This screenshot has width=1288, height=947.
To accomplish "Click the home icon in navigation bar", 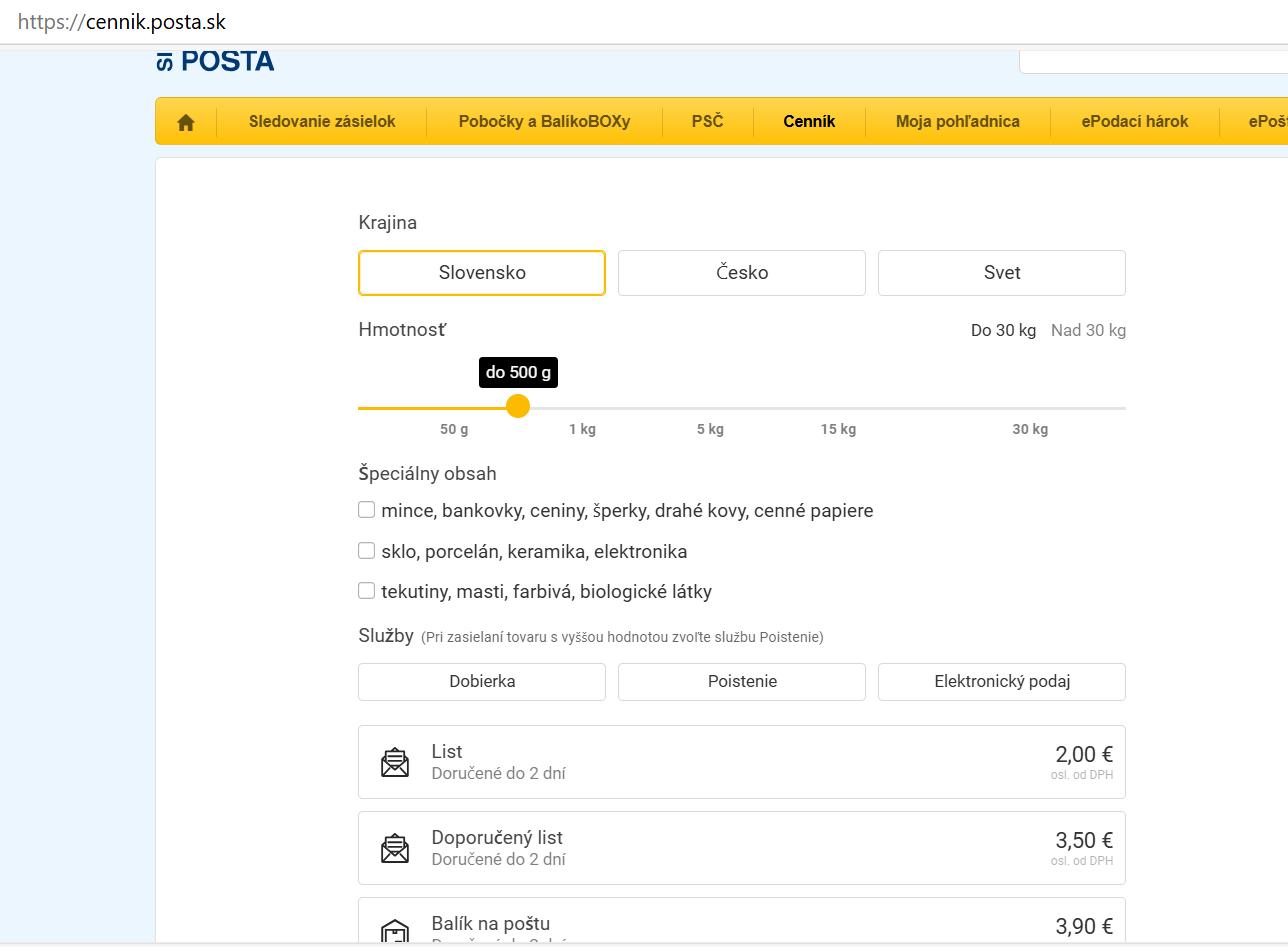I will 185,122.
